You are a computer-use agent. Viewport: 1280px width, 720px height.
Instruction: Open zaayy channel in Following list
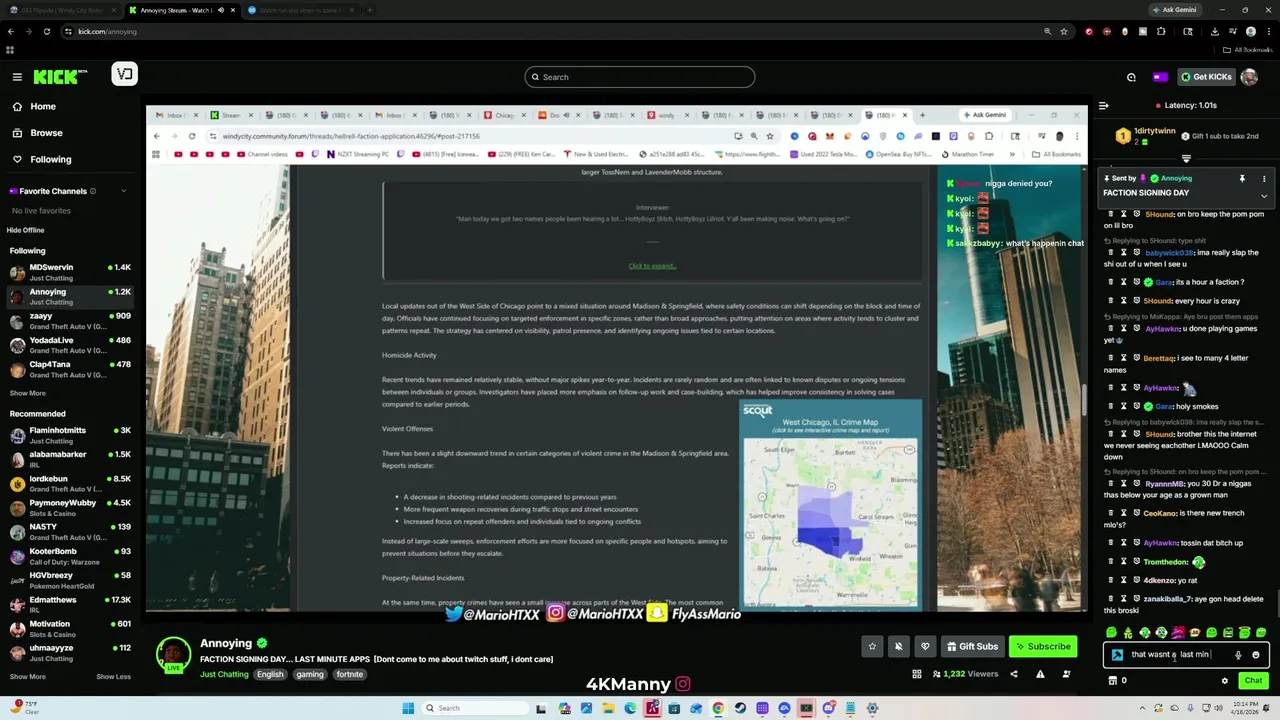[70, 320]
